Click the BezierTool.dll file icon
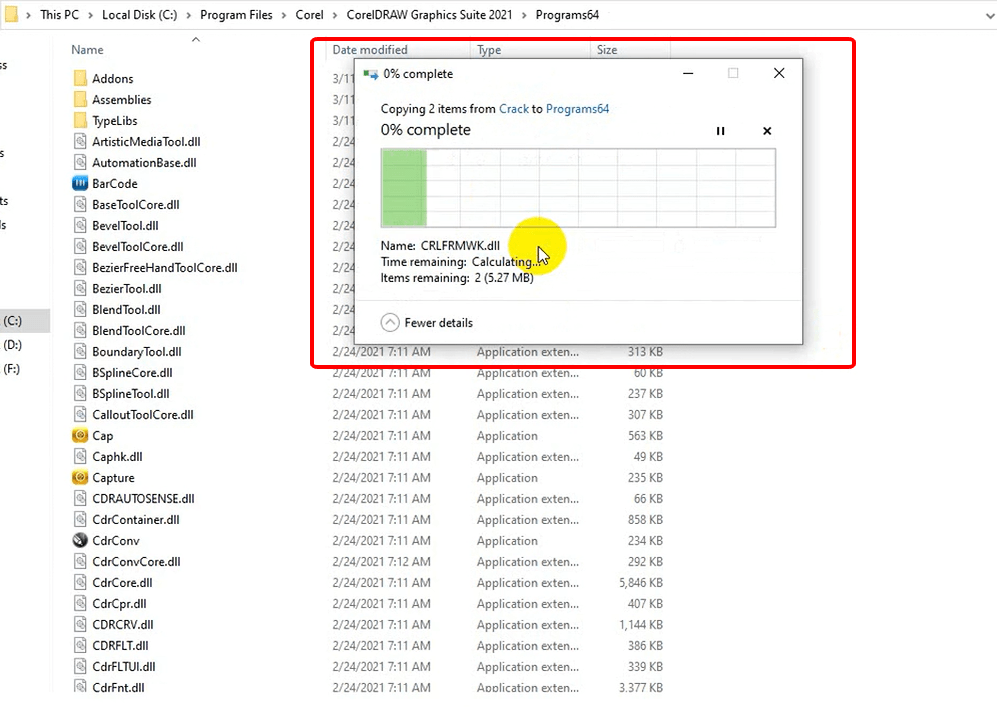The width and height of the screenshot is (997, 707). pos(80,288)
